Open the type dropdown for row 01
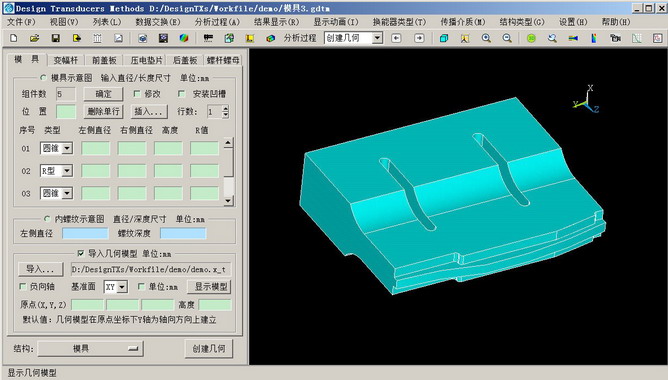This screenshot has height=380, width=668. pos(67,148)
